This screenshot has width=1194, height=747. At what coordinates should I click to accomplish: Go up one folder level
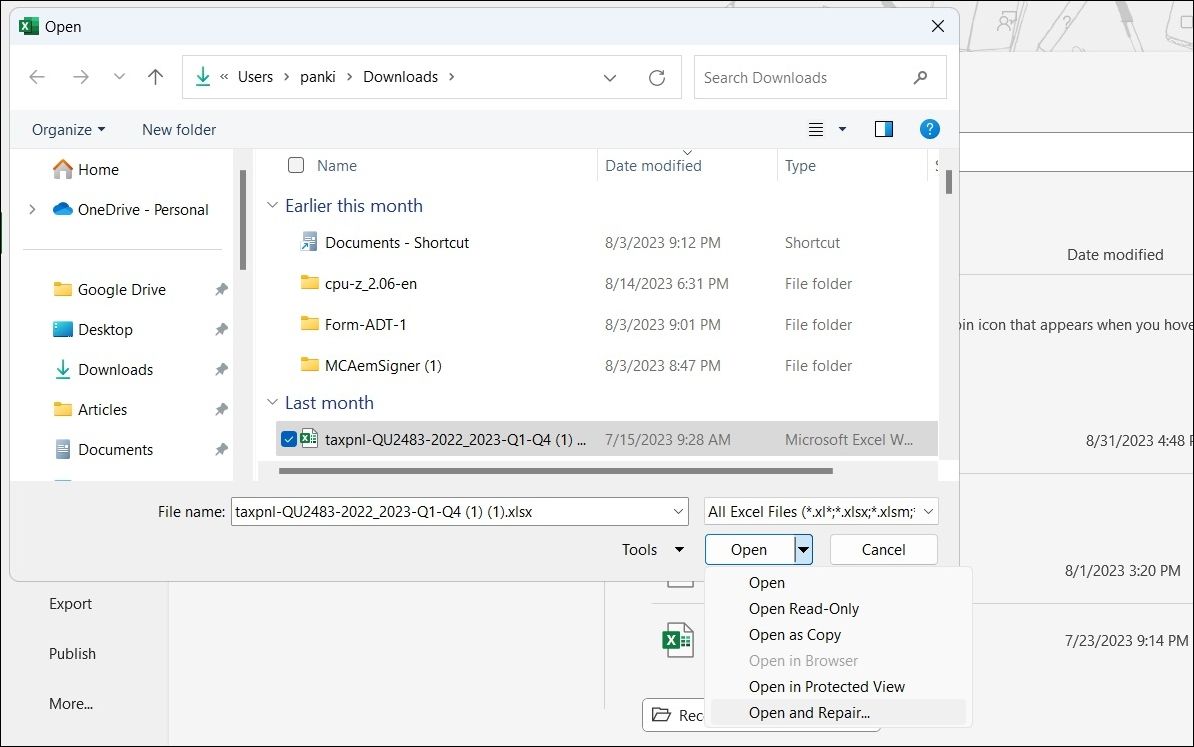[x=155, y=77]
